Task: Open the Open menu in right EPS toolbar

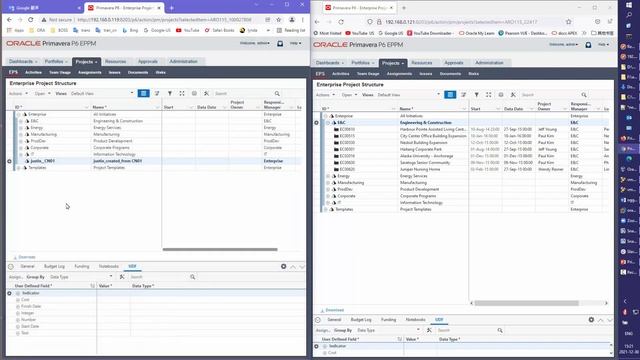Action: click(349, 95)
